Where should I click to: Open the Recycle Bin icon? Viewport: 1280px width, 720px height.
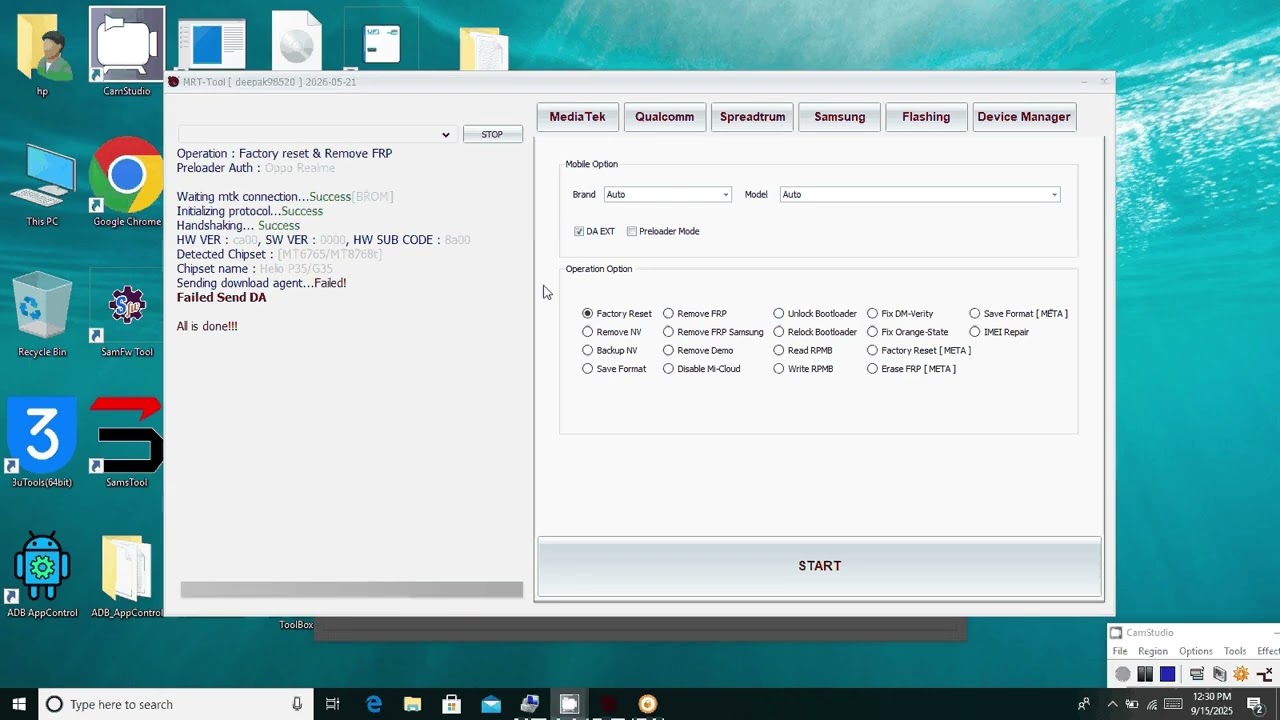click(42, 315)
